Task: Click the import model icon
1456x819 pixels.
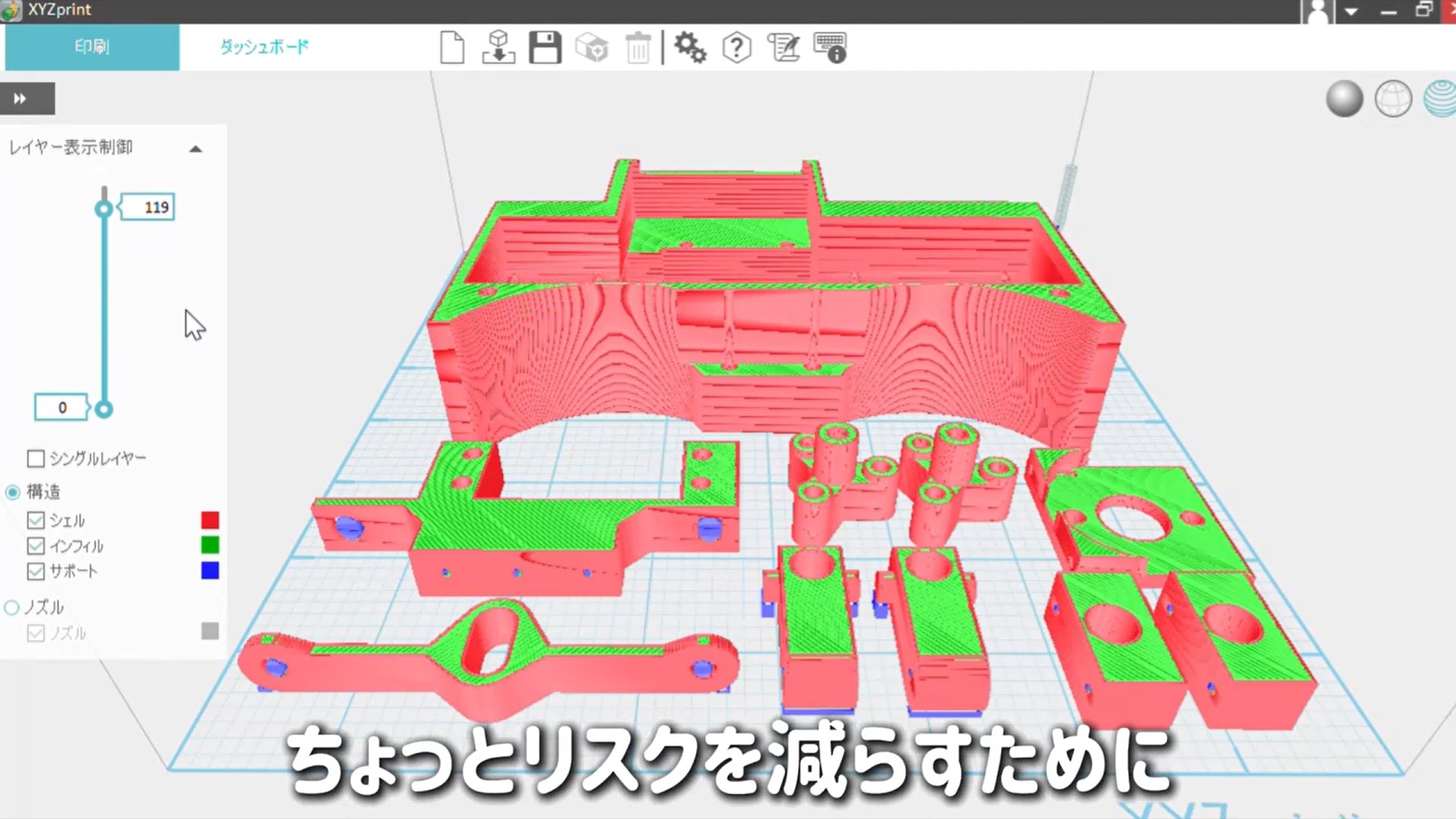Action: pos(498,47)
